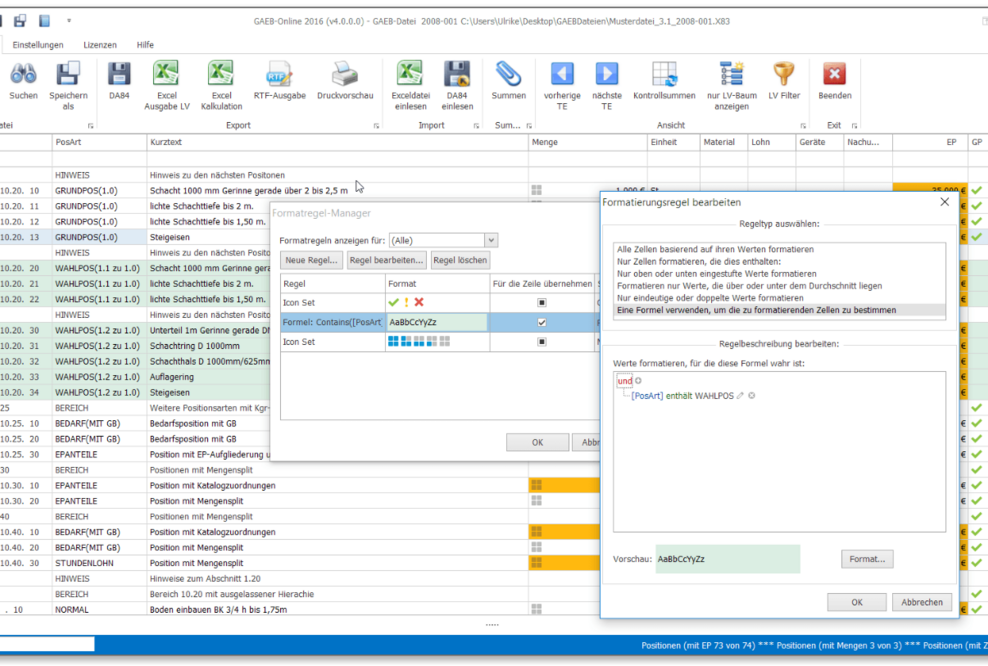Open the Einstellungen menu tab

tap(38, 45)
